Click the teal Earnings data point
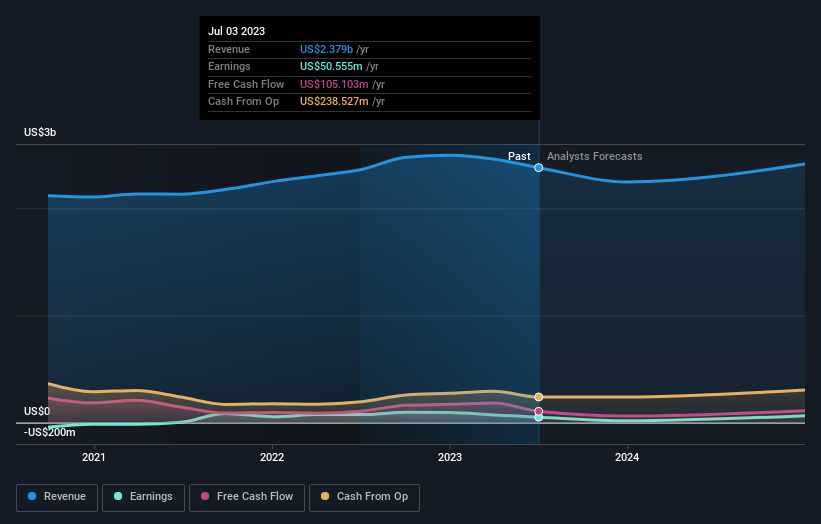Screen dimensions: 821x524 pyautogui.click(x=538, y=417)
